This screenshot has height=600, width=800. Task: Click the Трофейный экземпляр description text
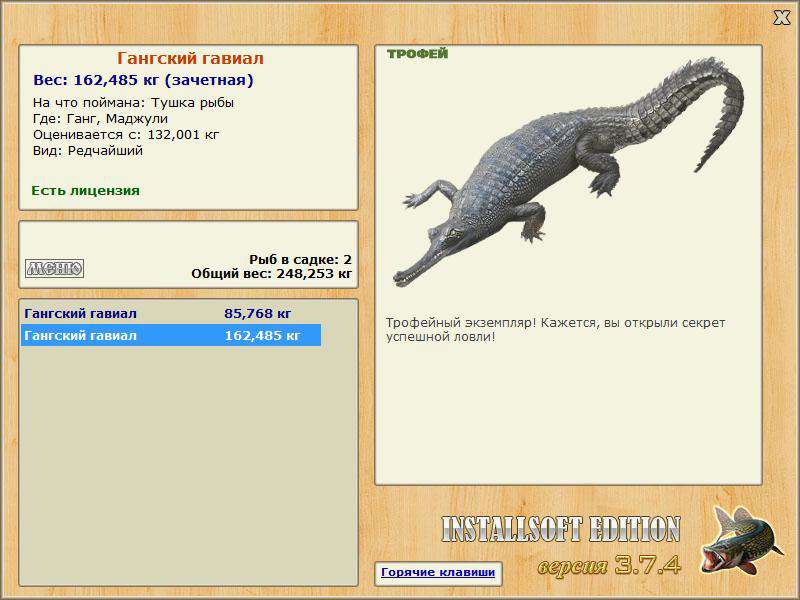pyautogui.click(x=555, y=330)
